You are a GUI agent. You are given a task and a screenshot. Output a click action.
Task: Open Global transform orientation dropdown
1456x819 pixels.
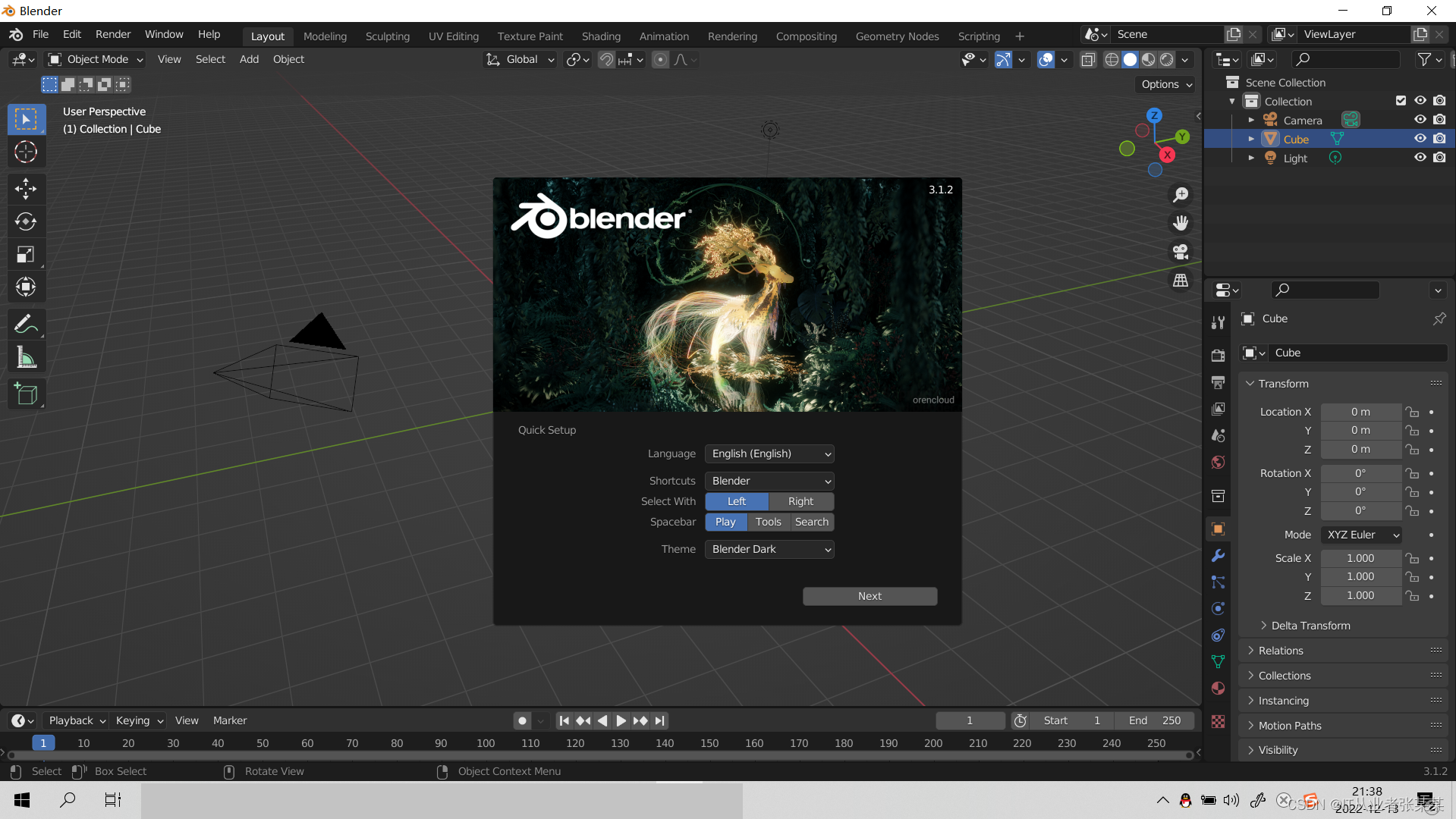tap(520, 59)
